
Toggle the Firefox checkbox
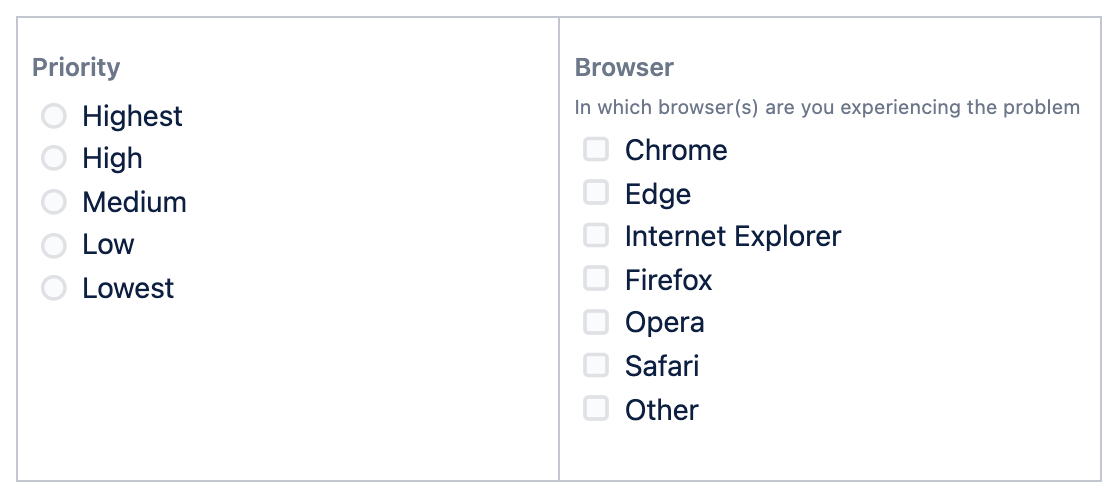pos(596,279)
